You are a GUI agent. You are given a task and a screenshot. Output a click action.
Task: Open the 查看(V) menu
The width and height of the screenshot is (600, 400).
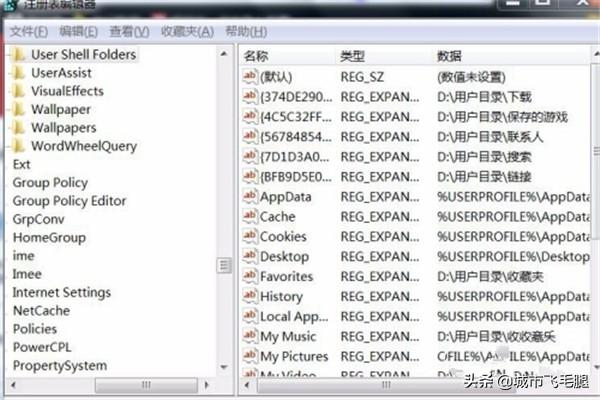click(129, 32)
